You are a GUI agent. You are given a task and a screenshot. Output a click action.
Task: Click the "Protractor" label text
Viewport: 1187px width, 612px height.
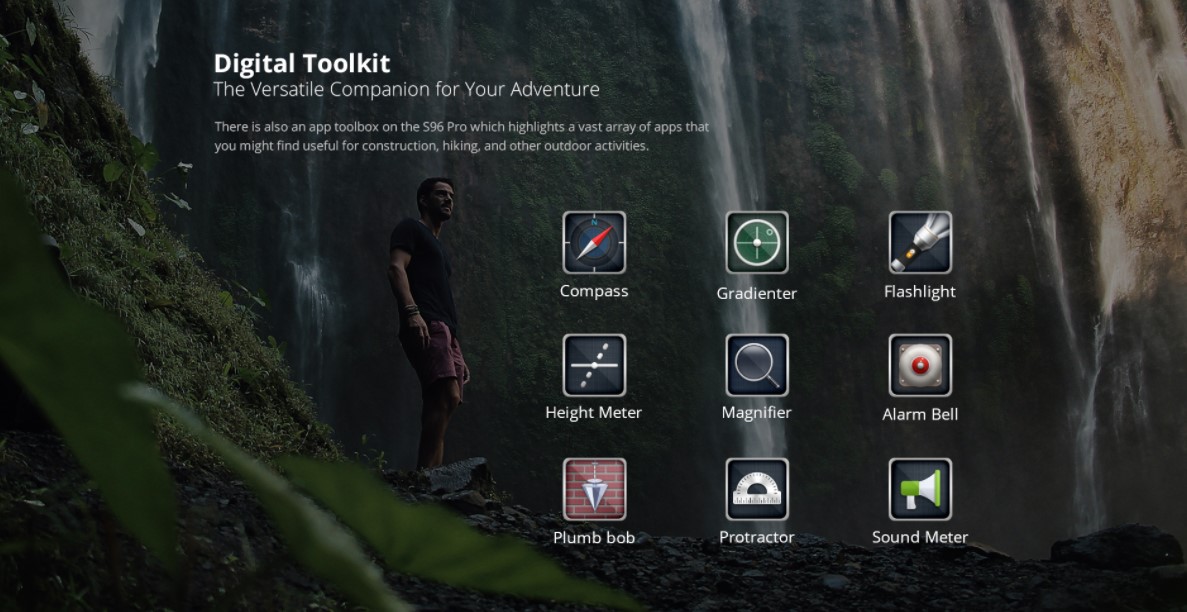point(757,538)
